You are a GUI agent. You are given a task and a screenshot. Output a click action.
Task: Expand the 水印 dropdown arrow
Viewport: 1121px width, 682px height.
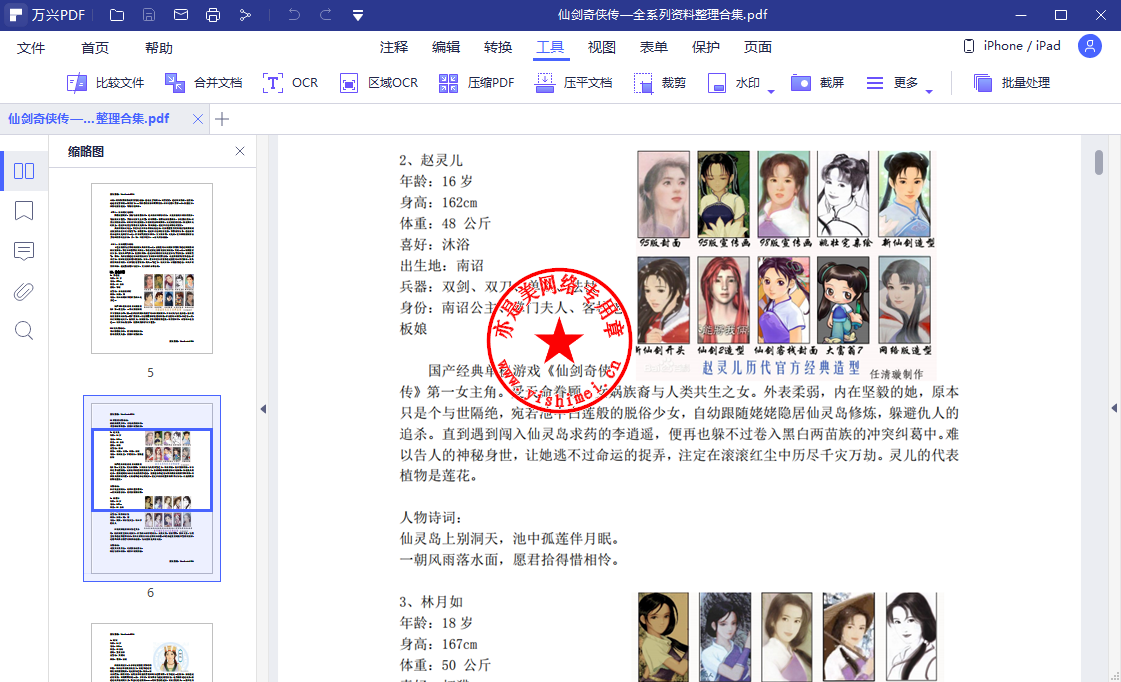click(771, 92)
